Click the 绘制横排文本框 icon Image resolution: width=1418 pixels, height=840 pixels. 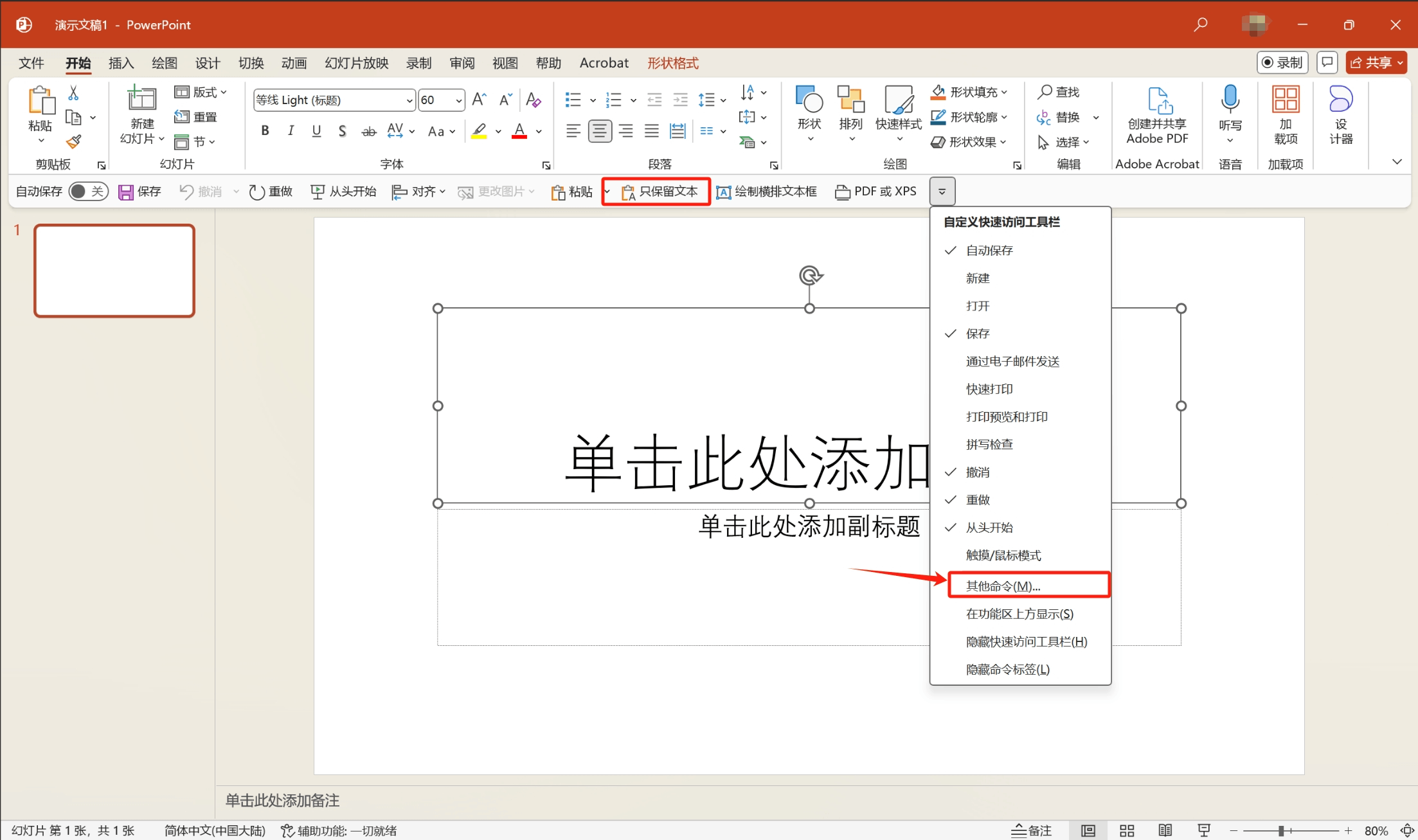[x=766, y=191]
